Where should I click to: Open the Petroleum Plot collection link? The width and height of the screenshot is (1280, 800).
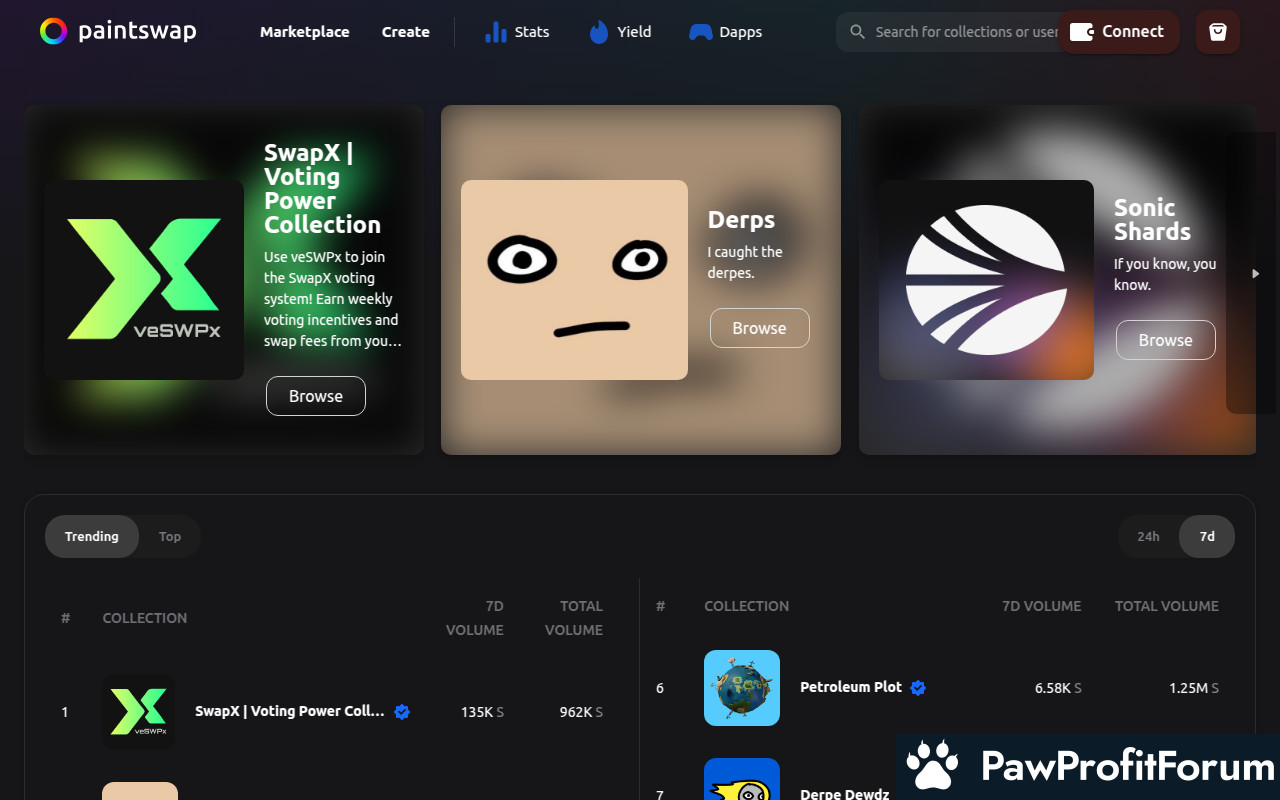coord(851,688)
